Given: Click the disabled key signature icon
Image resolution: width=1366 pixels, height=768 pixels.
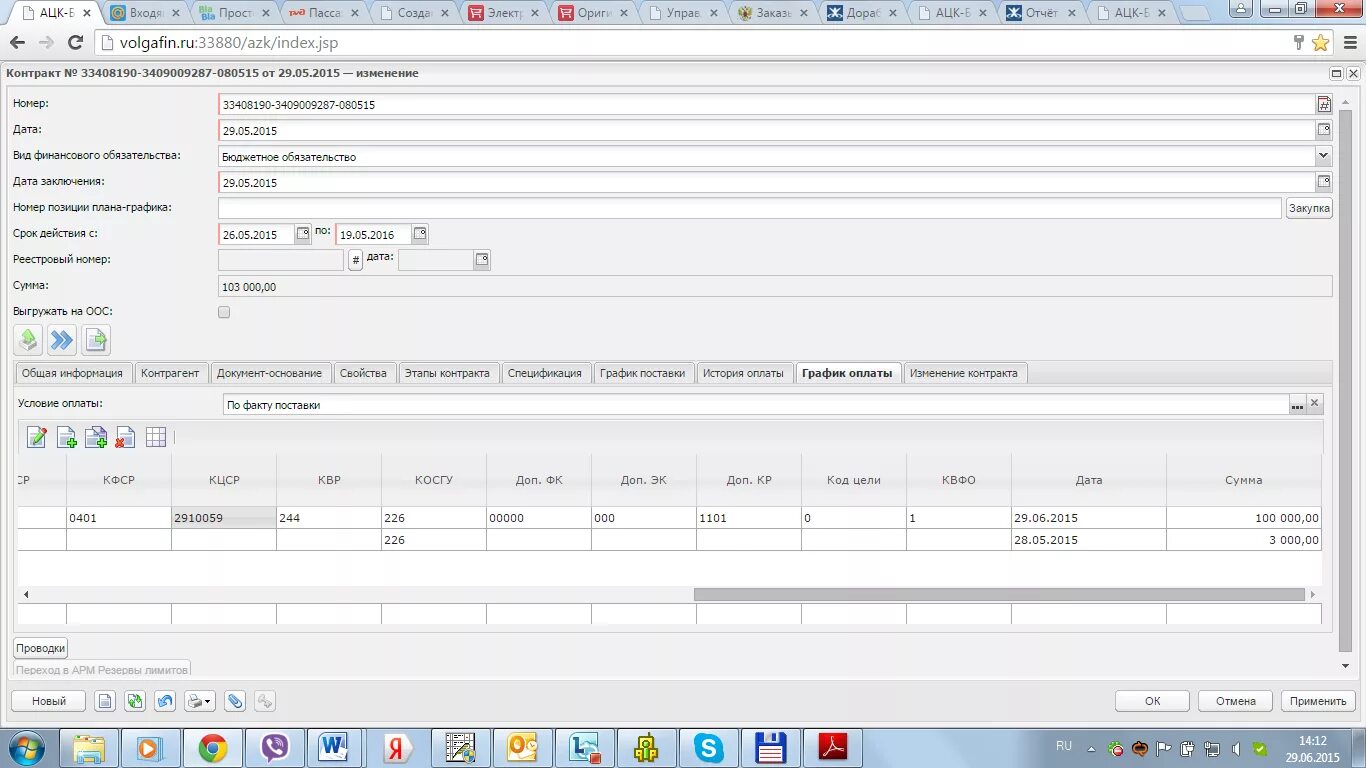Looking at the screenshot, I should (265, 701).
